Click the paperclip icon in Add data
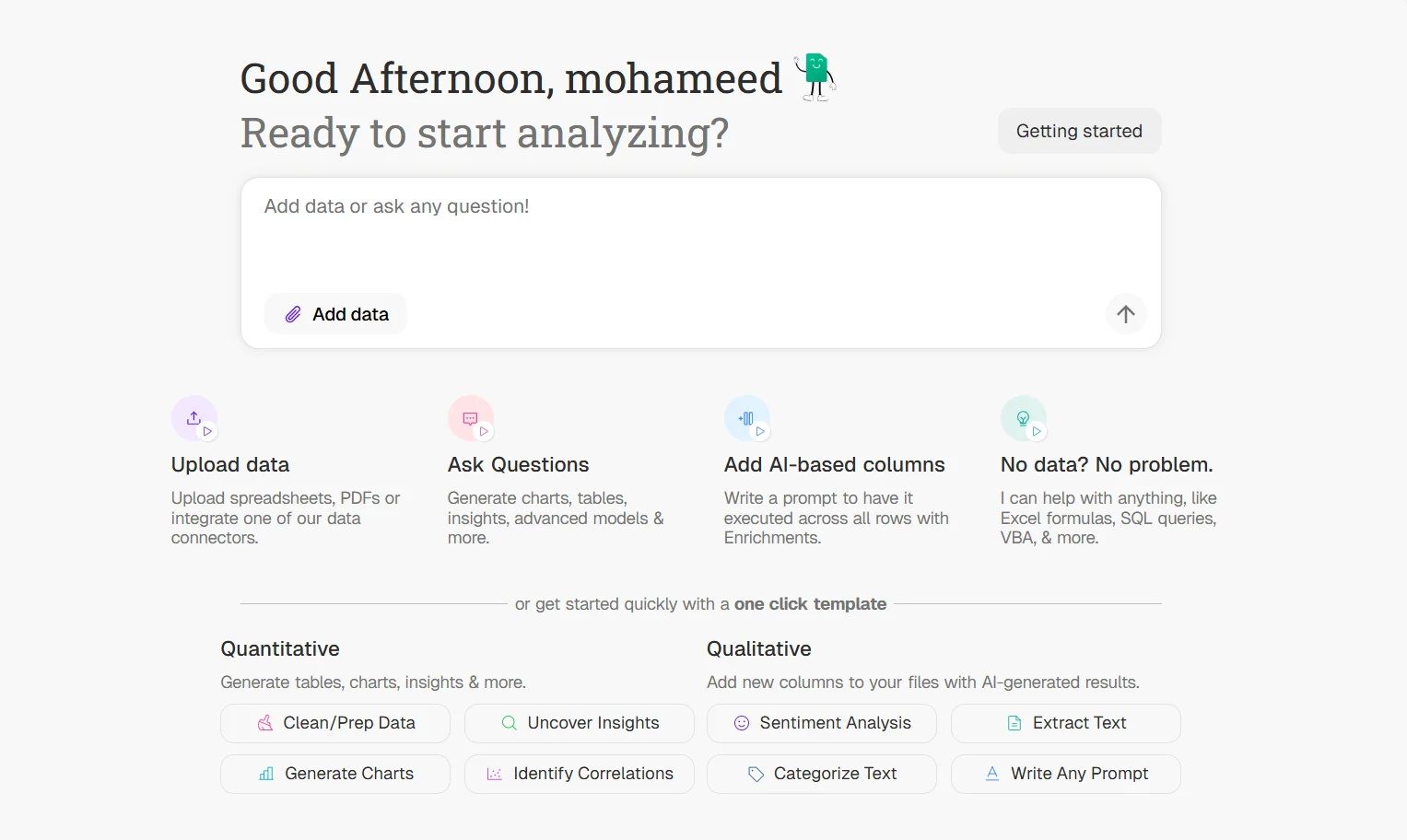 click(293, 314)
